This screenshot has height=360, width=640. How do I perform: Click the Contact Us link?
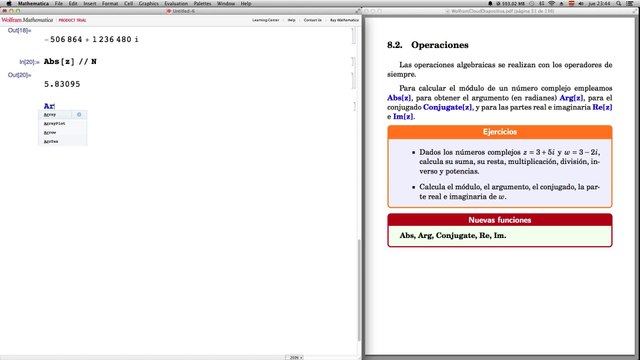pyautogui.click(x=313, y=20)
